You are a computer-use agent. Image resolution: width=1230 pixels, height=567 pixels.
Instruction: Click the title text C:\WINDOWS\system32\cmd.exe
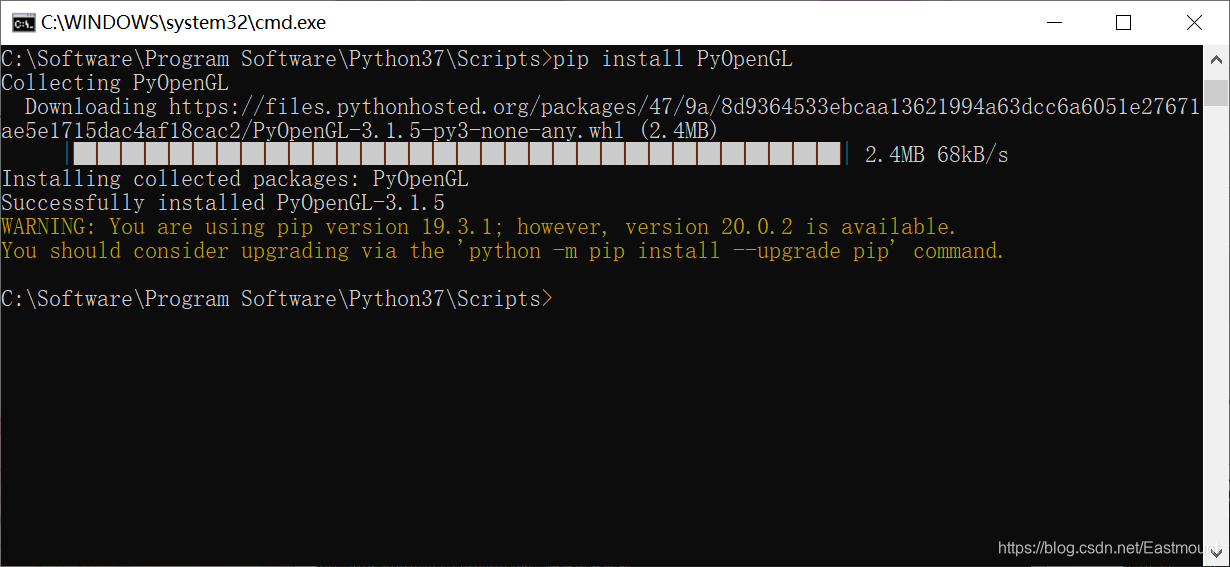183,22
